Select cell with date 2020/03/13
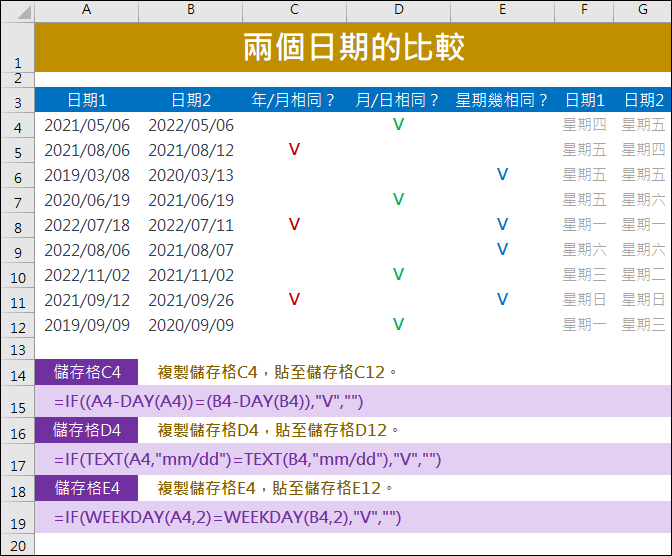 [191, 175]
